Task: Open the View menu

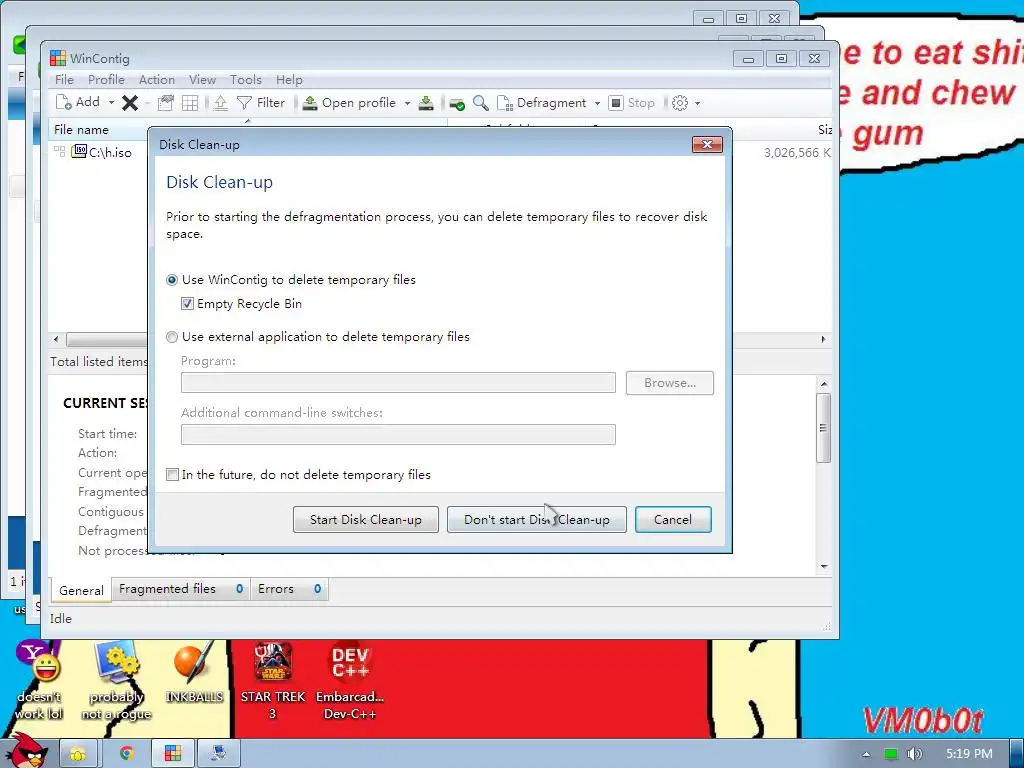Action: tap(202, 80)
